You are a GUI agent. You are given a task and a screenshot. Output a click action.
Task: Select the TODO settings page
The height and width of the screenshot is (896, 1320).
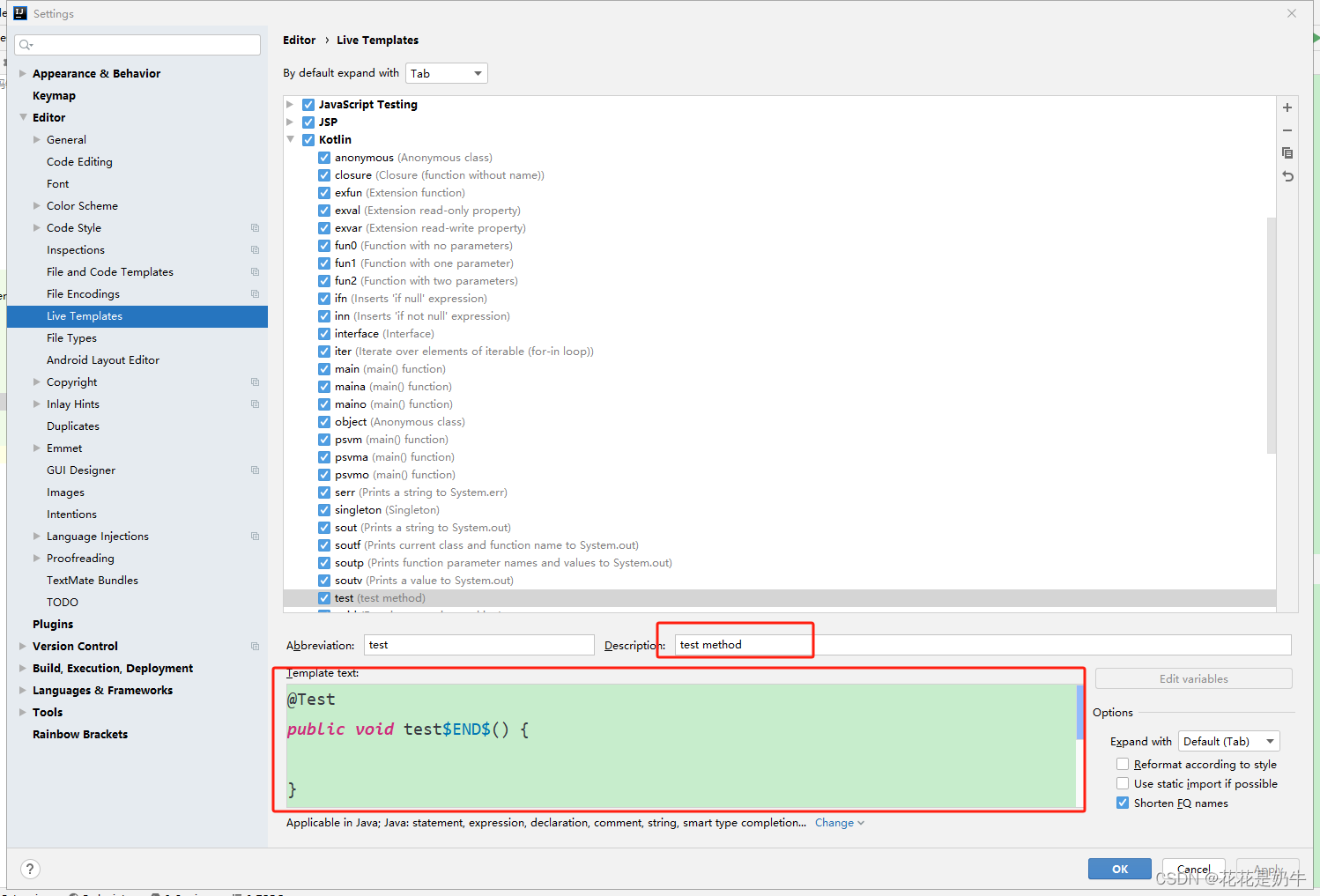(x=63, y=603)
